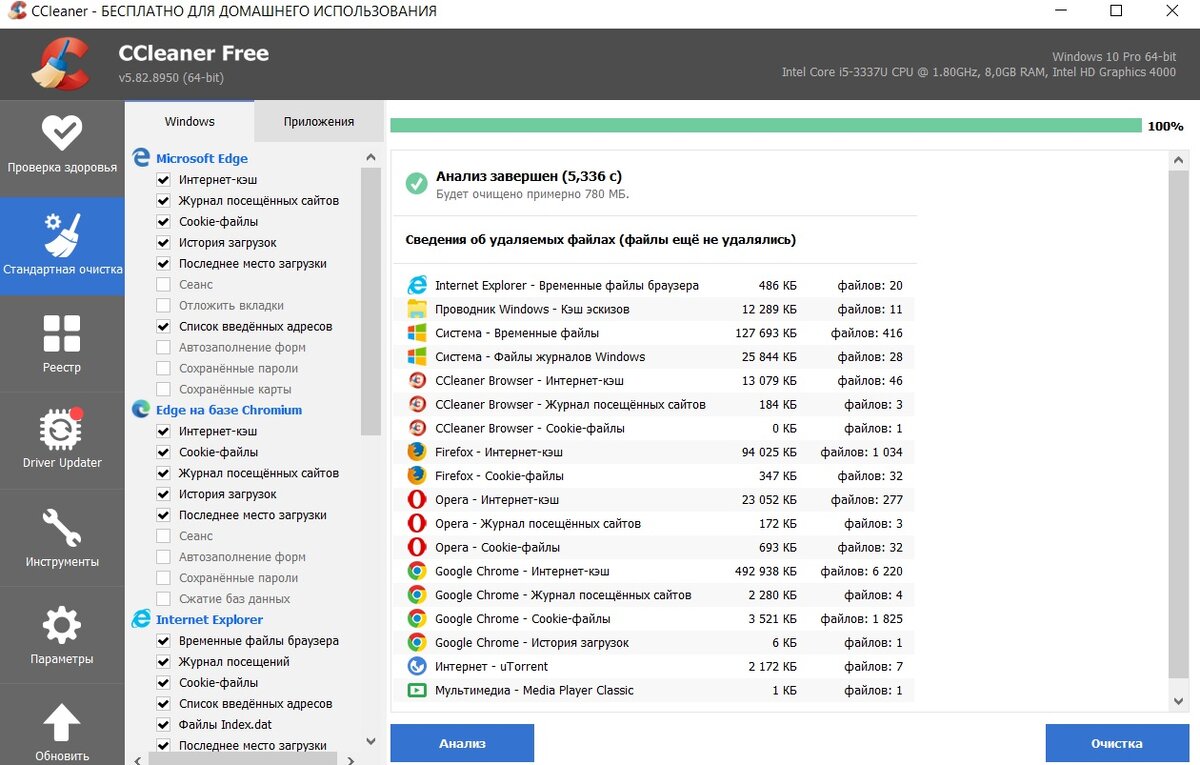Click the Edge на базе Chromium heading
The width and height of the screenshot is (1200, 765).
[229, 410]
